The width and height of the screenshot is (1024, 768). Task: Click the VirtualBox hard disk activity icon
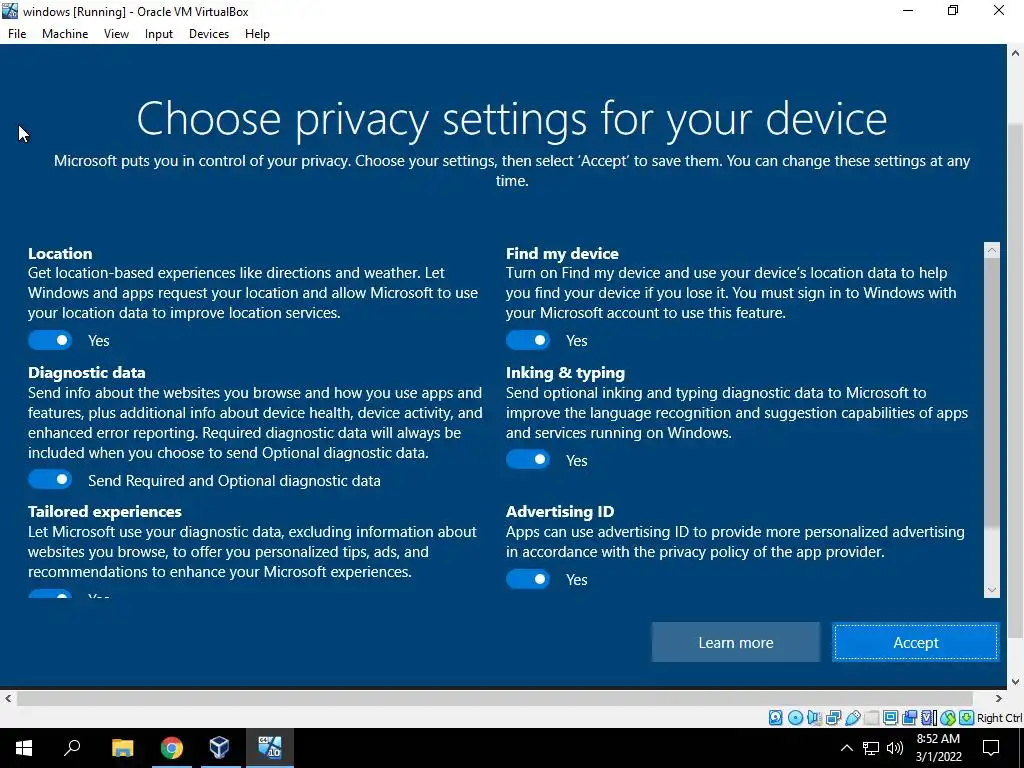tap(775, 718)
